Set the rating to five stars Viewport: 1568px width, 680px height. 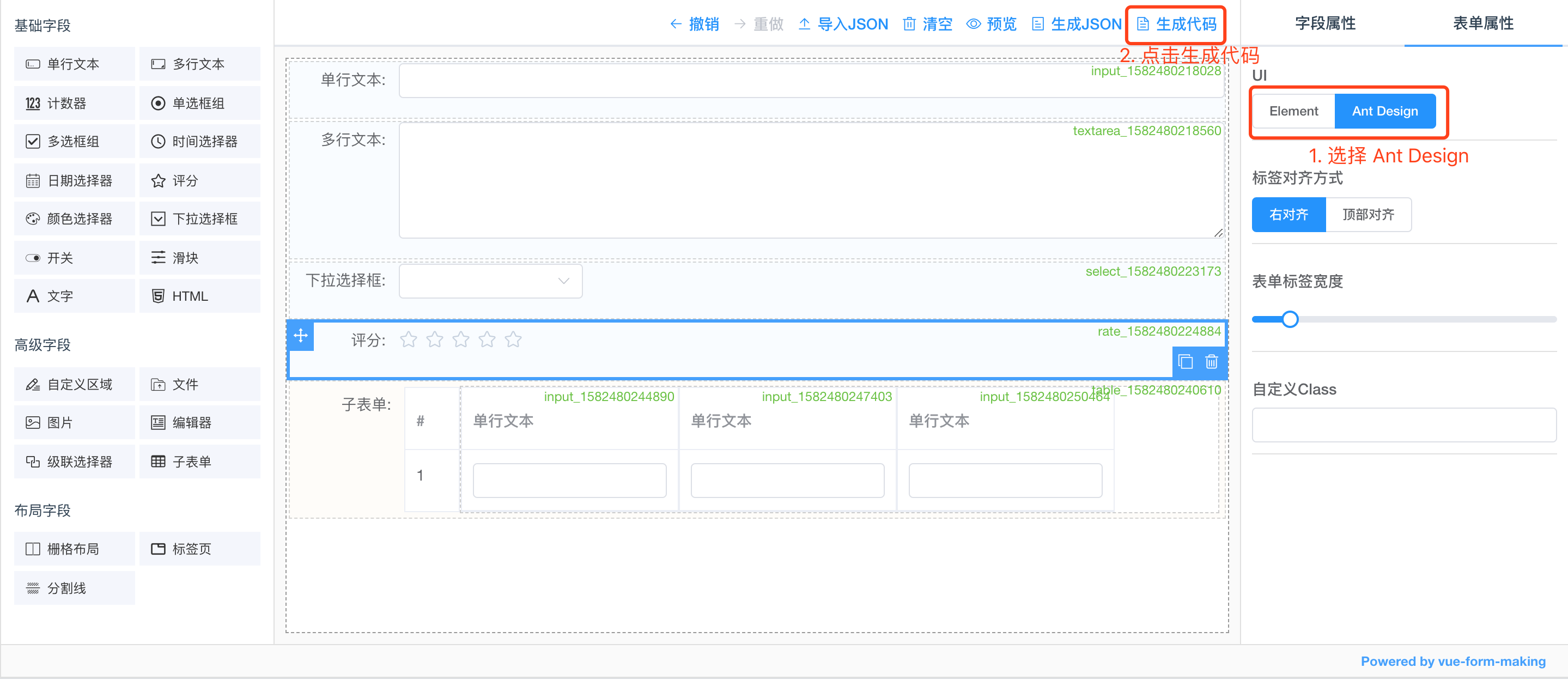pyautogui.click(x=513, y=339)
